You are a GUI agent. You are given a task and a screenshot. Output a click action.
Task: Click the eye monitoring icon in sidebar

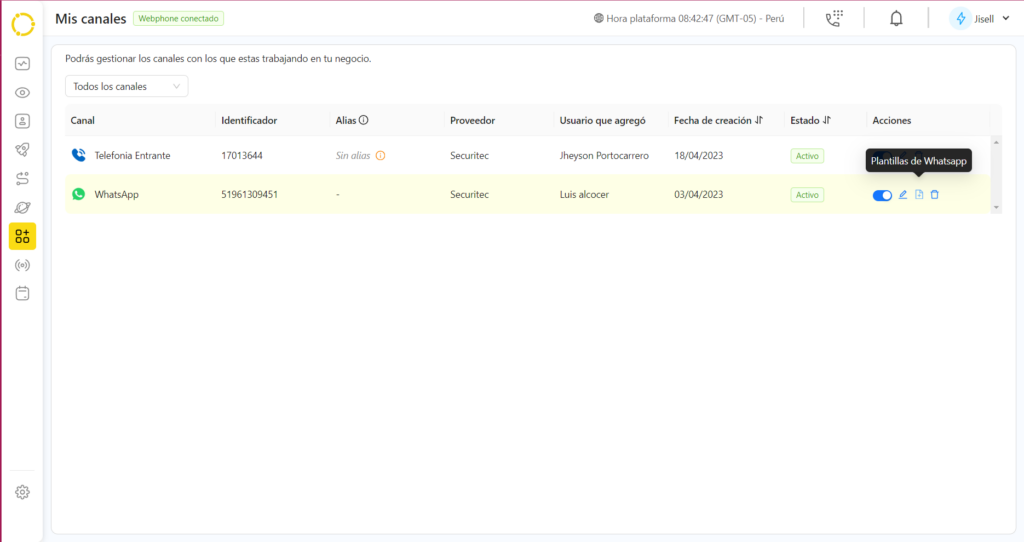(22, 93)
